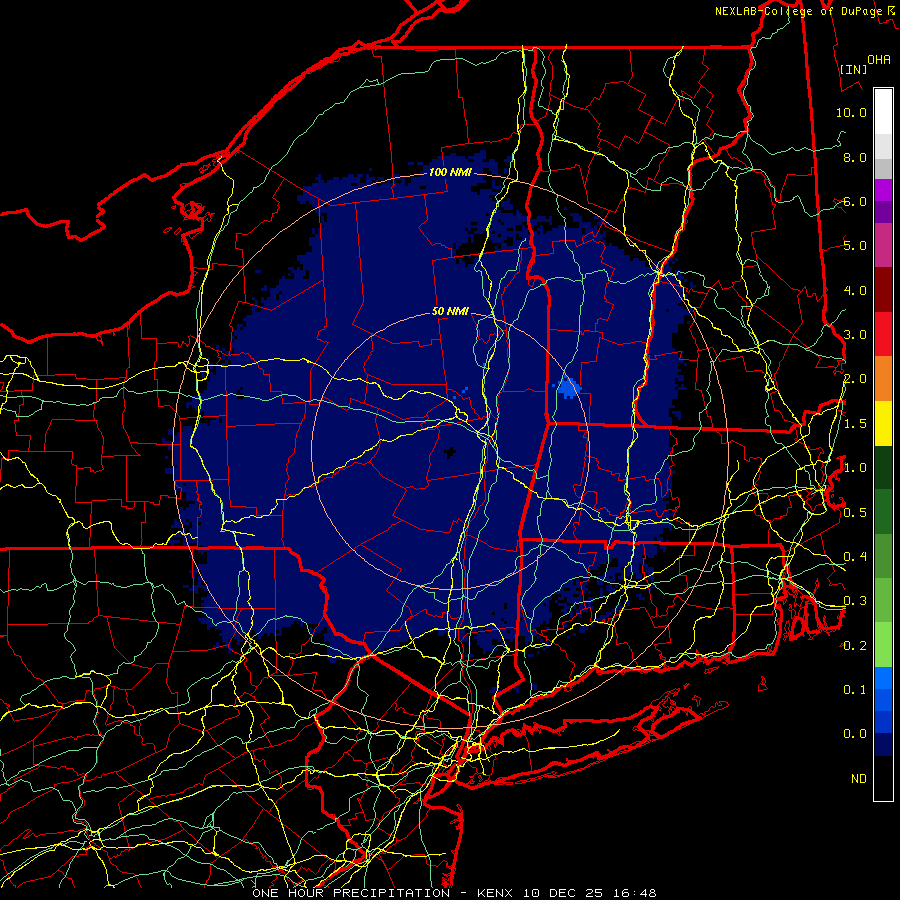The image size is (900, 900).
Task: Click the 8.0 legend value
Action: tap(855, 157)
